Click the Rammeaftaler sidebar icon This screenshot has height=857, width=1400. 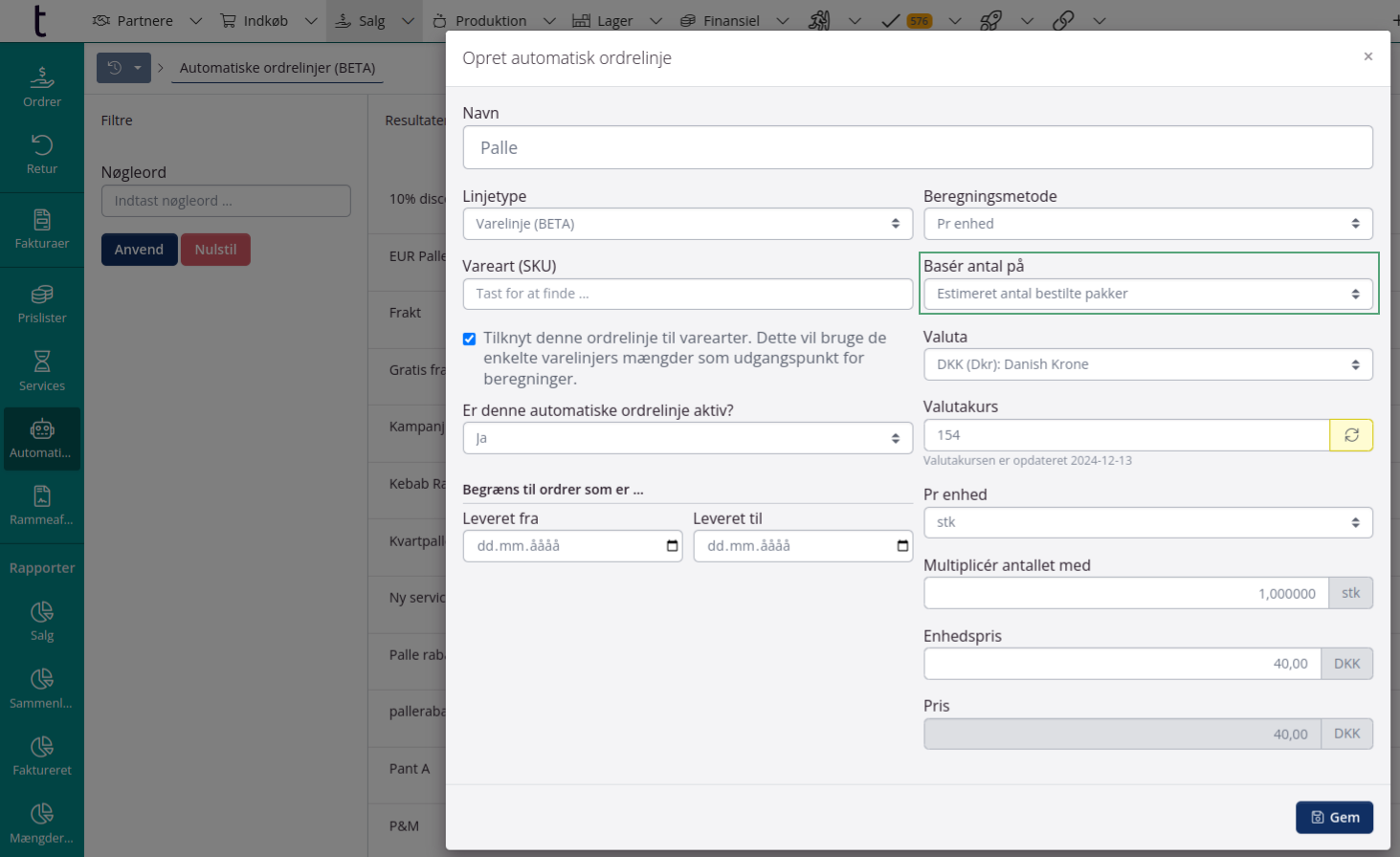coord(42,505)
